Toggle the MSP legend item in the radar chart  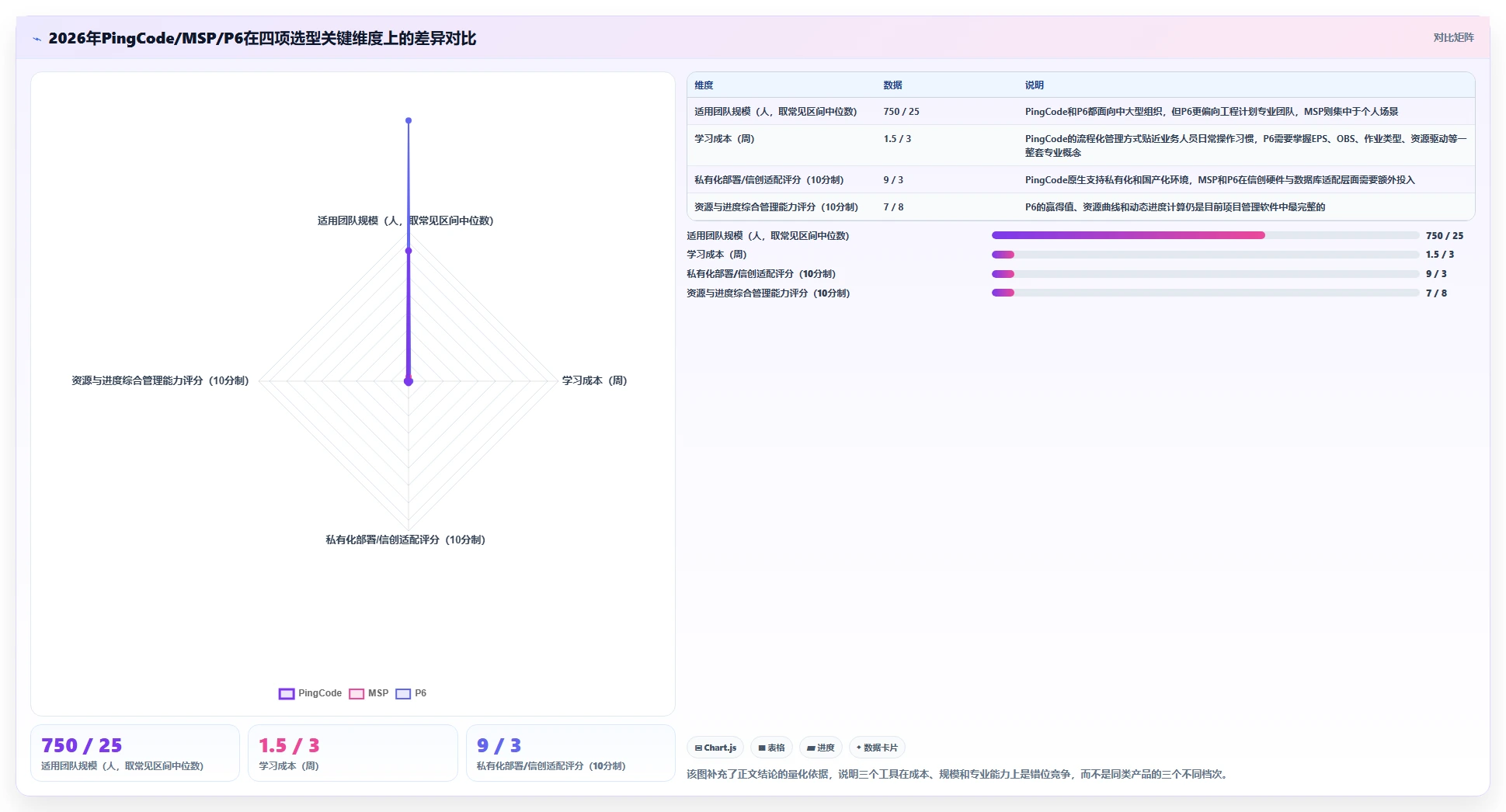click(x=369, y=693)
